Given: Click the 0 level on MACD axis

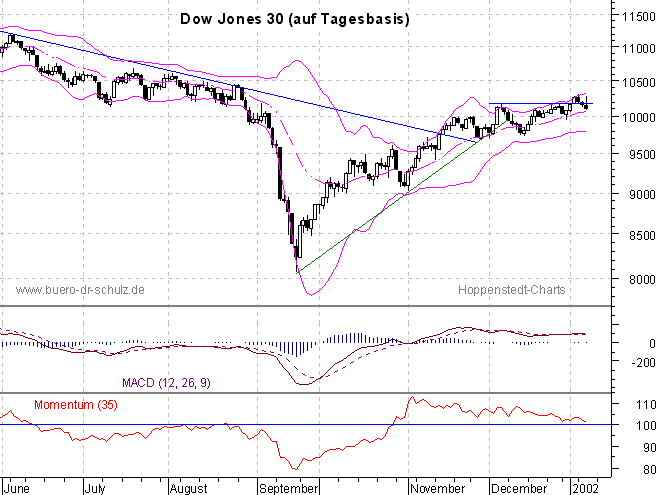Looking at the screenshot, I should tap(652, 344).
